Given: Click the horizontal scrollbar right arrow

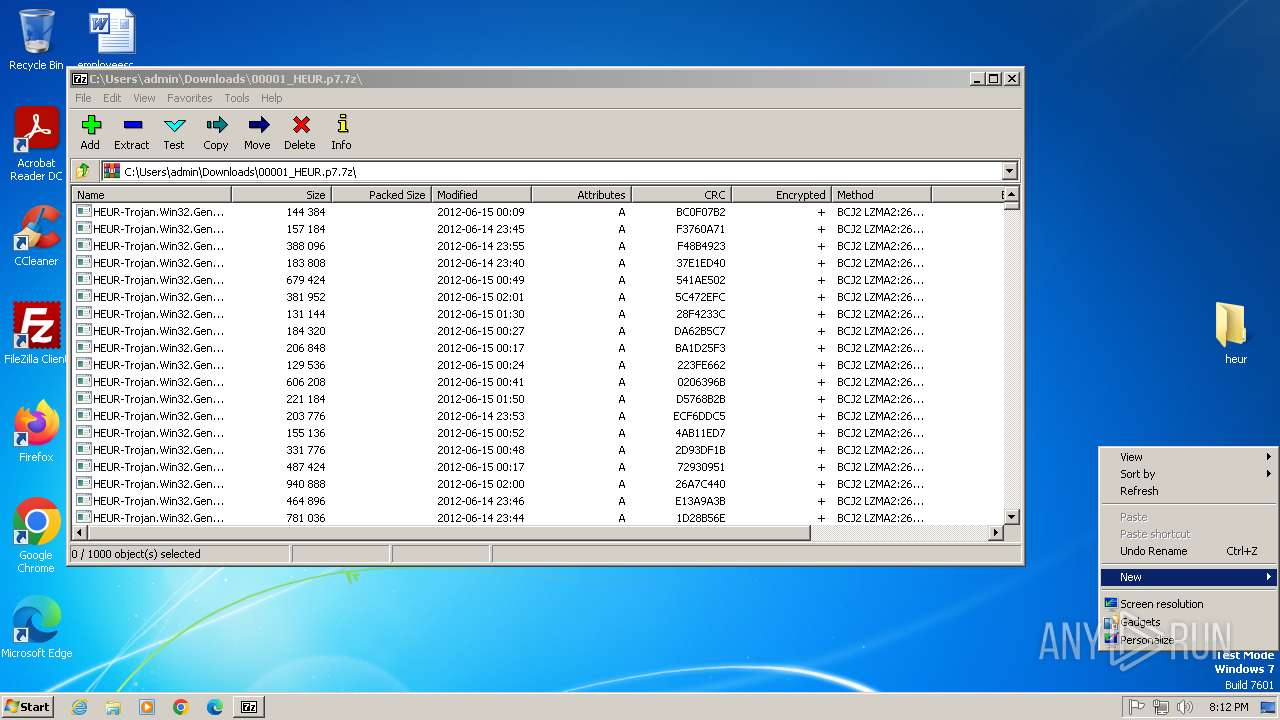Looking at the screenshot, I should tap(995, 533).
